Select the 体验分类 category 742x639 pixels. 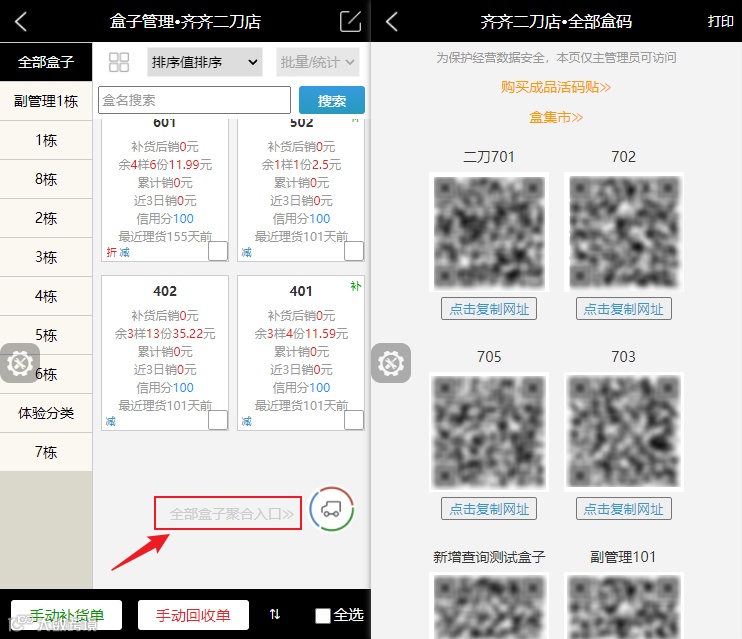[46, 413]
